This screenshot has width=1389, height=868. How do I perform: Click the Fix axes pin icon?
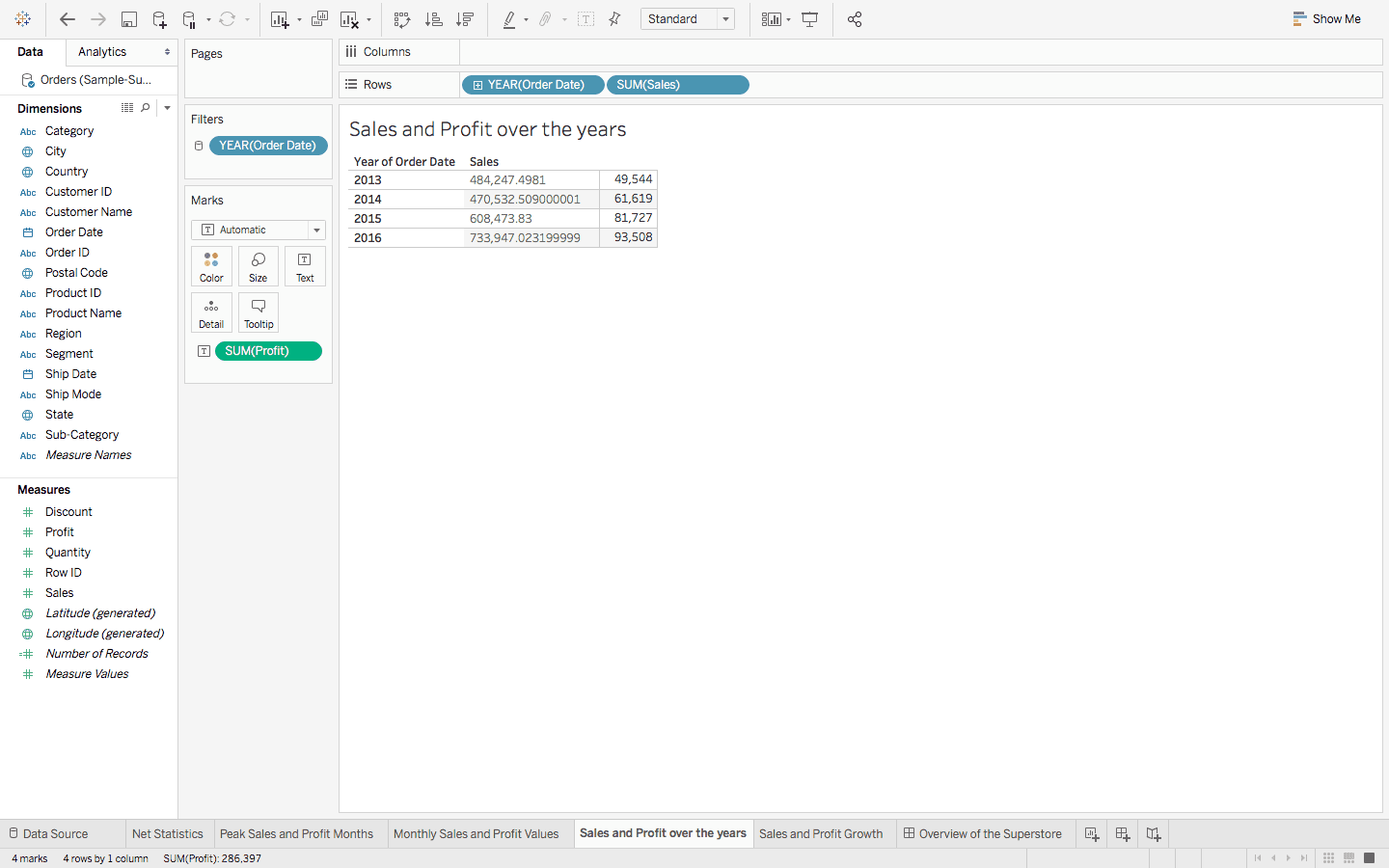tap(614, 19)
